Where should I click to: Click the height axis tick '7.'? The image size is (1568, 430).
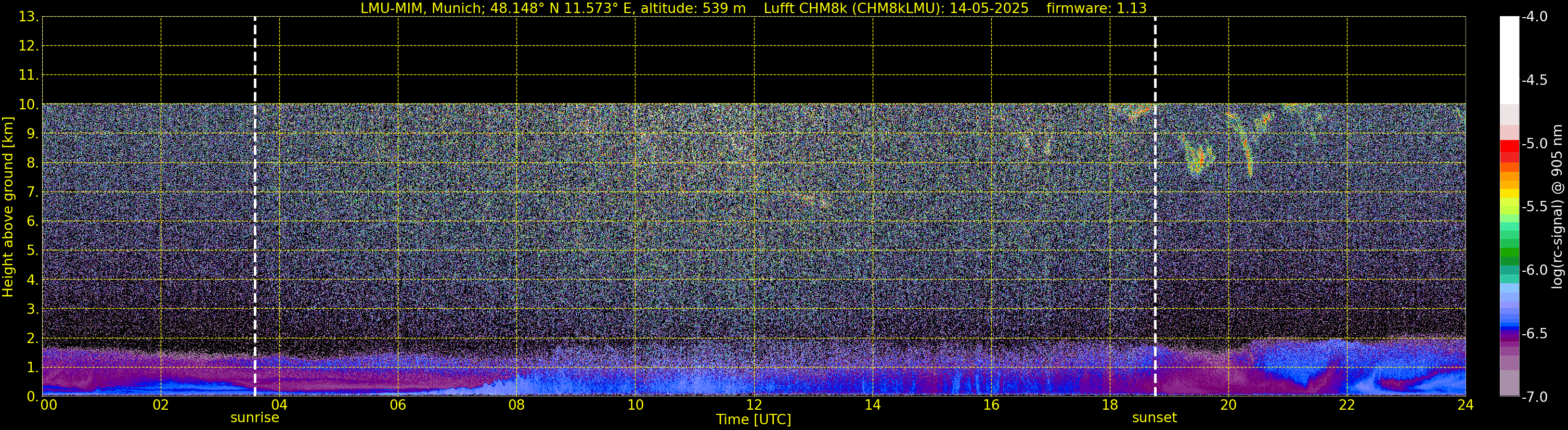33,193
